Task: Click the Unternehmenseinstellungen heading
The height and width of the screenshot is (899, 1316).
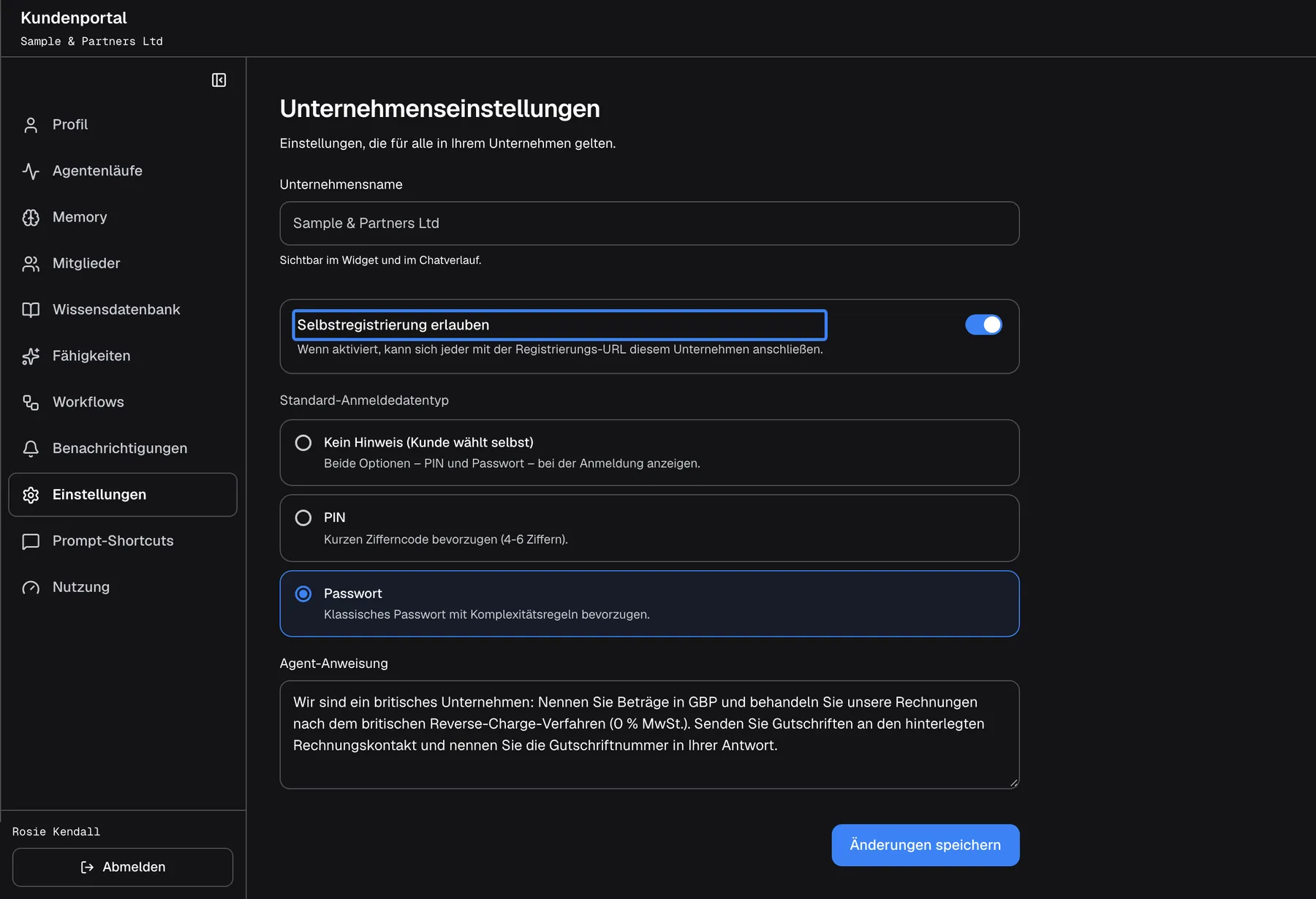Action: click(x=439, y=109)
